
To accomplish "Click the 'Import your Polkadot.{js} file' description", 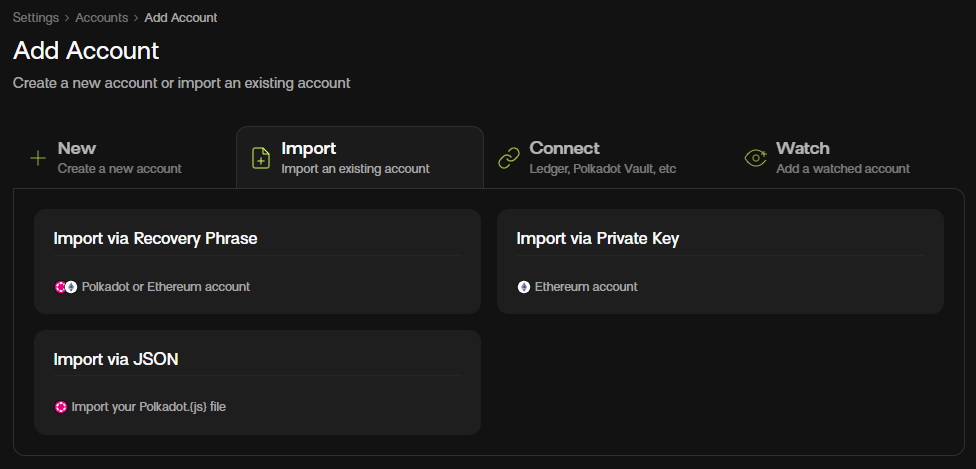I will tap(148, 407).
